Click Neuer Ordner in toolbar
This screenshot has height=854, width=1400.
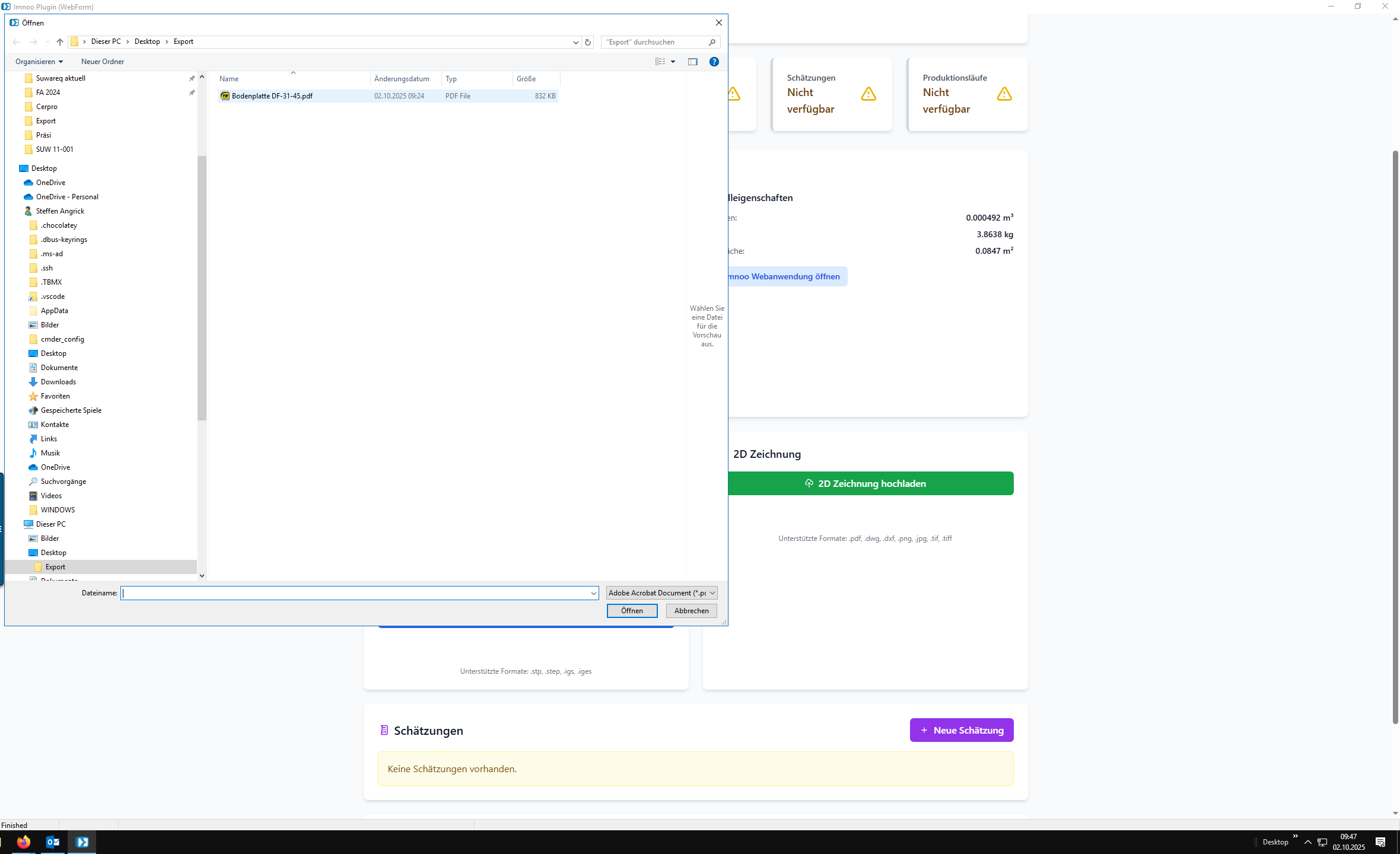[103, 62]
